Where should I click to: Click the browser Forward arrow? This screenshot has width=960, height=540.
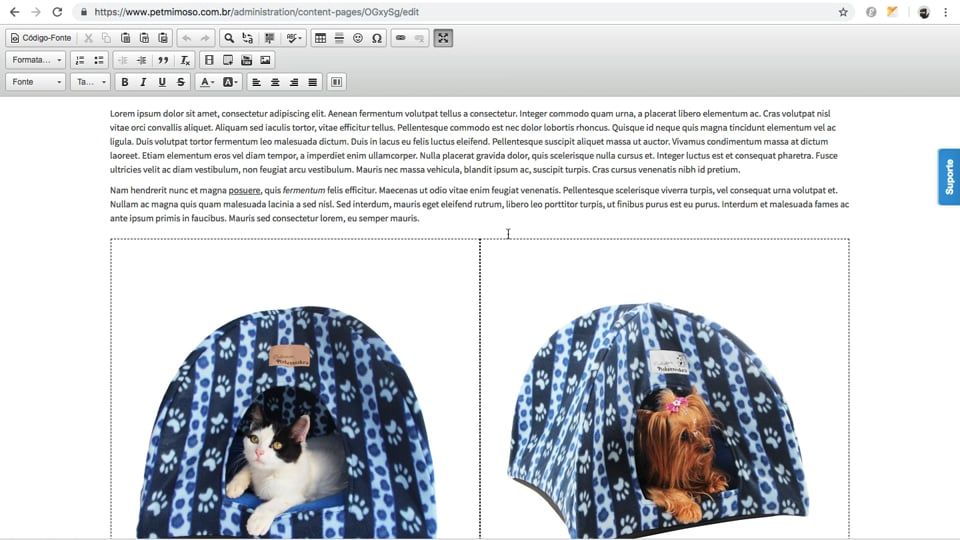coord(36,12)
